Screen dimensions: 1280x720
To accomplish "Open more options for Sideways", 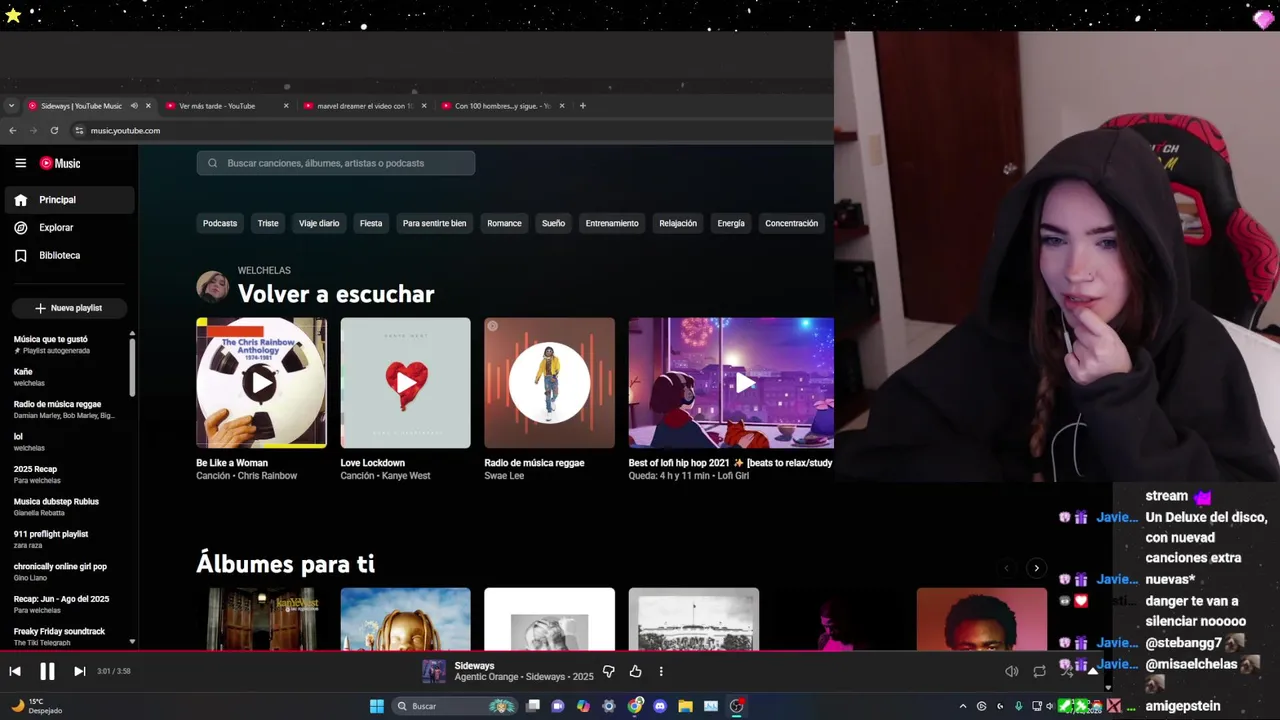I will [x=661, y=671].
